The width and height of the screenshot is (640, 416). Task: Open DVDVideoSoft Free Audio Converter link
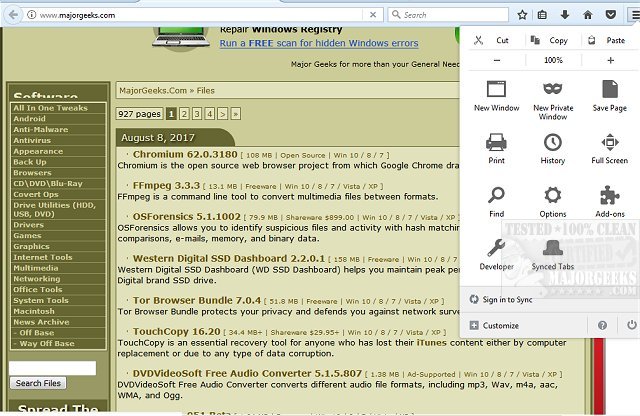tap(247, 374)
